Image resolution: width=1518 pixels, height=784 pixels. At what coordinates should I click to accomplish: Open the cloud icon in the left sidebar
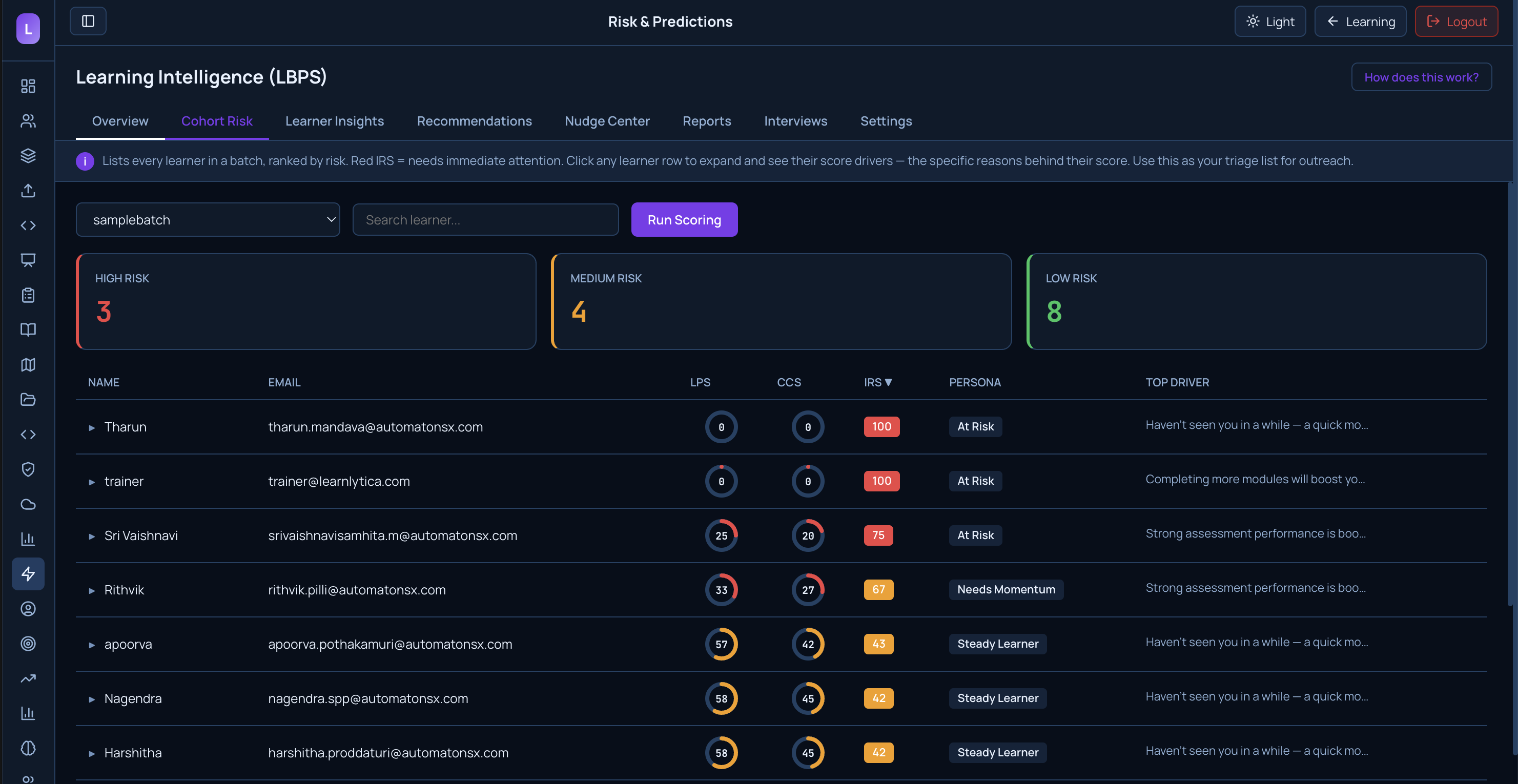coord(28,504)
